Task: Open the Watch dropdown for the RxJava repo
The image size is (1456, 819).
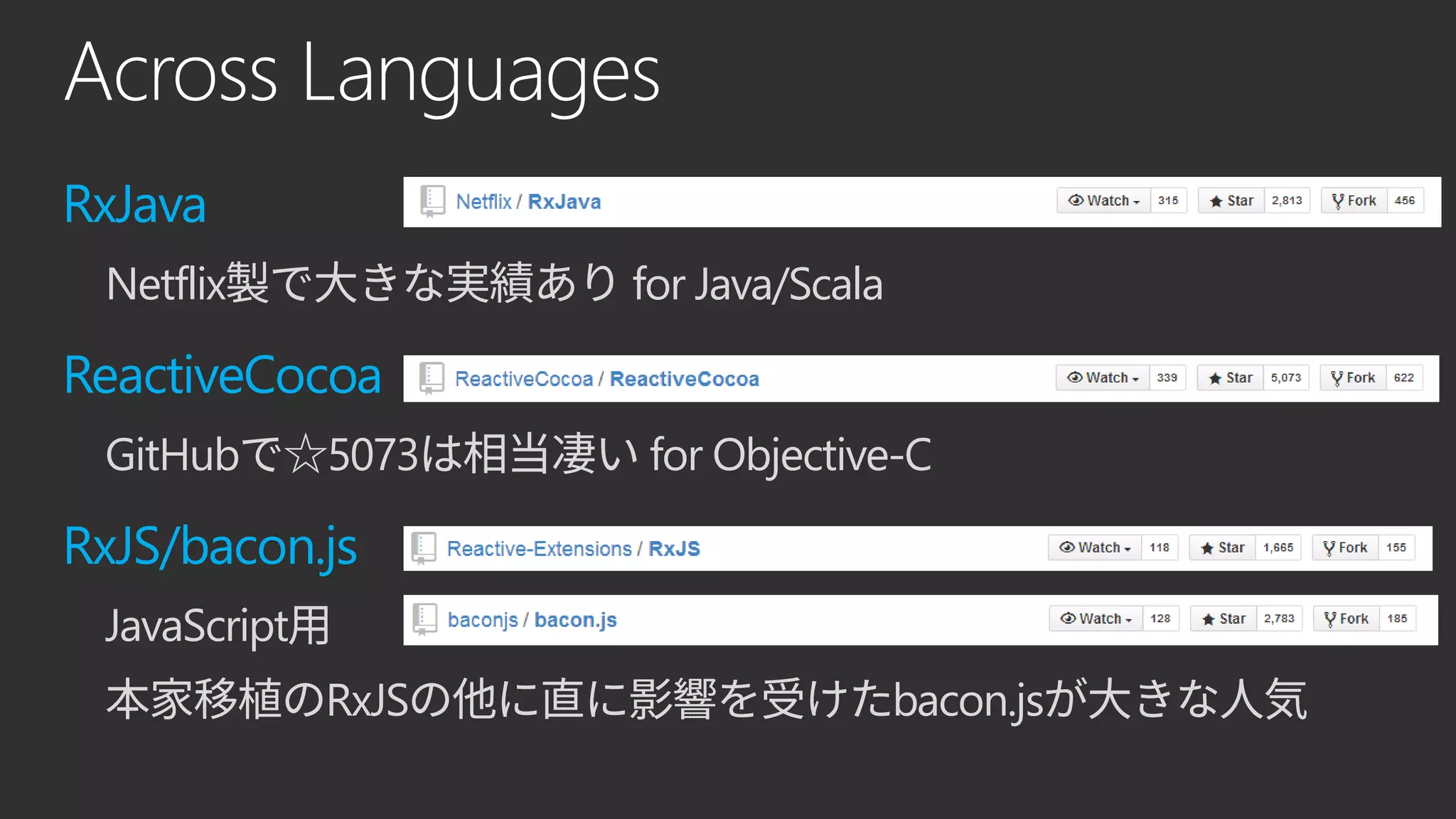Action: [1103, 200]
